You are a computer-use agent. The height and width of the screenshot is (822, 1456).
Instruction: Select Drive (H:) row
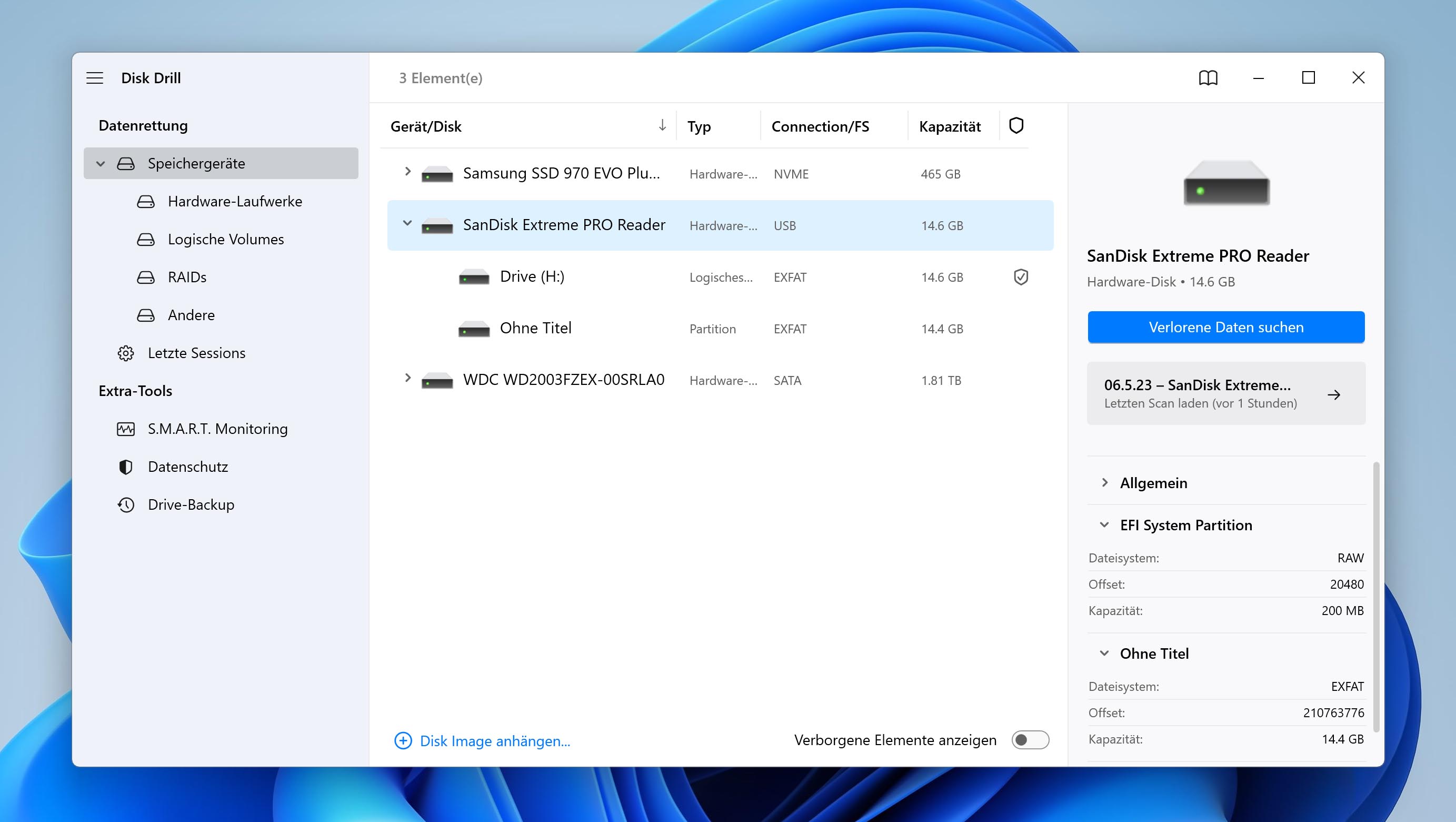click(x=720, y=277)
